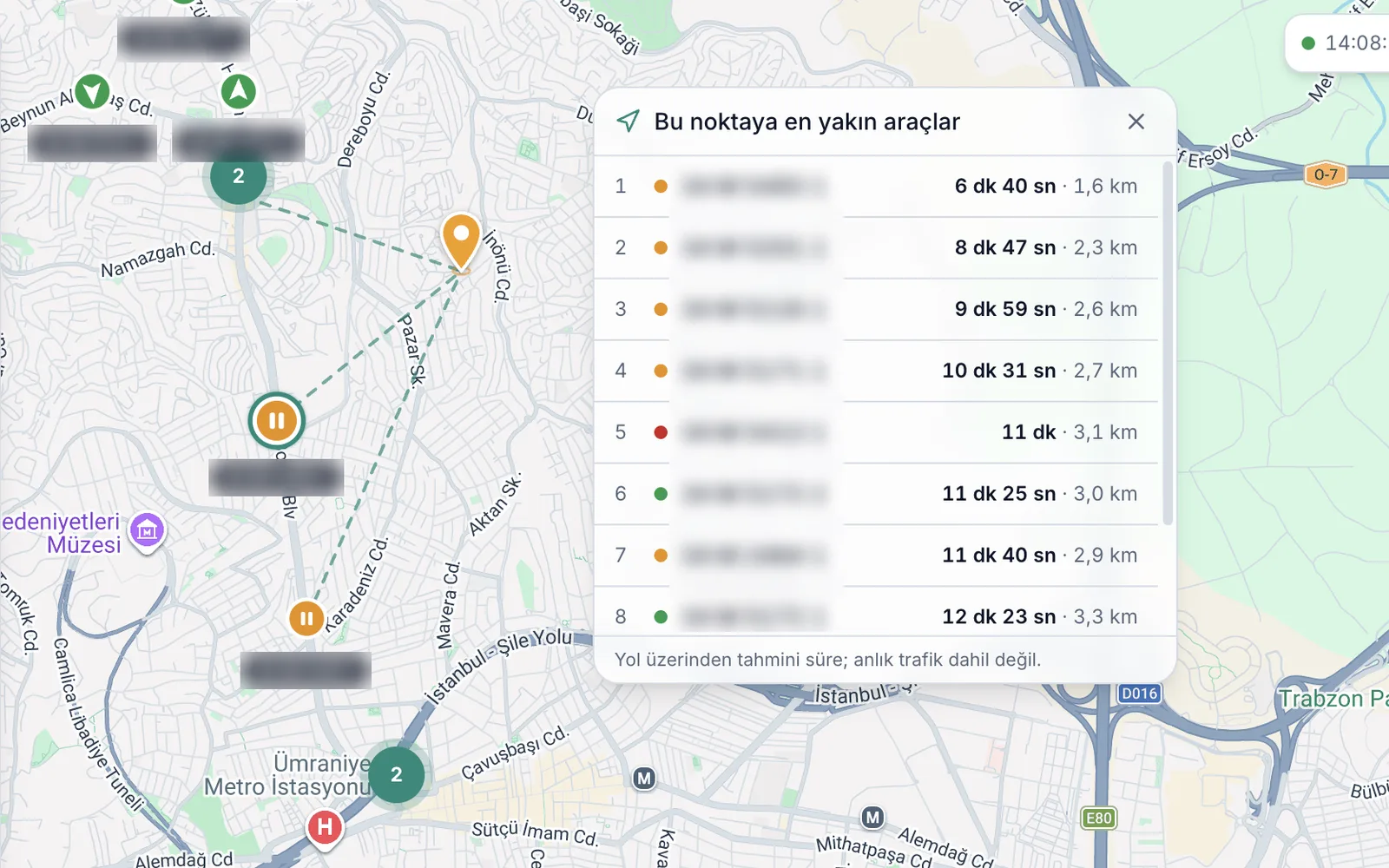Click the green down-arrow vehicle marker
Viewport: 1389px width, 868px height.
[x=92, y=91]
